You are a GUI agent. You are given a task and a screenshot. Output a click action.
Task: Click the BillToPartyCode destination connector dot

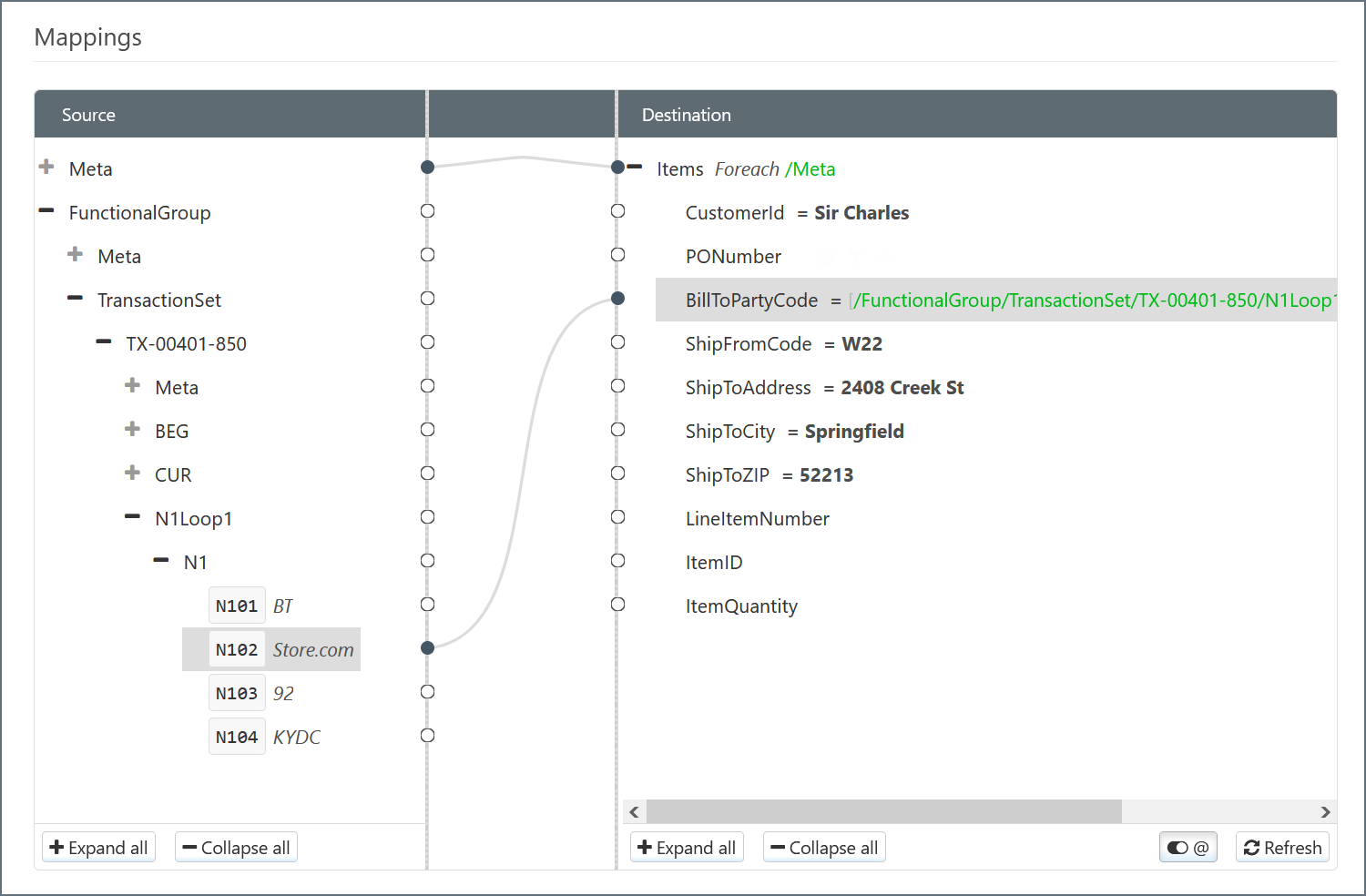pos(617,298)
